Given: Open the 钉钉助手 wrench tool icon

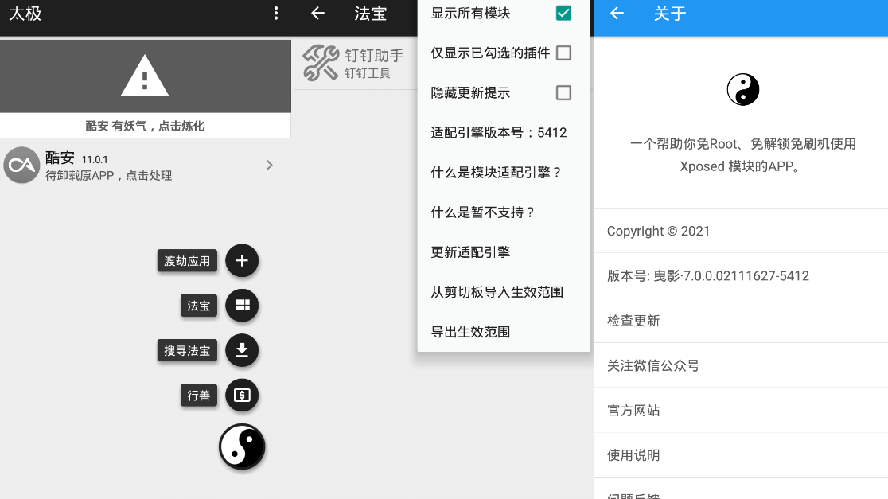Looking at the screenshot, I should (321, 63).
